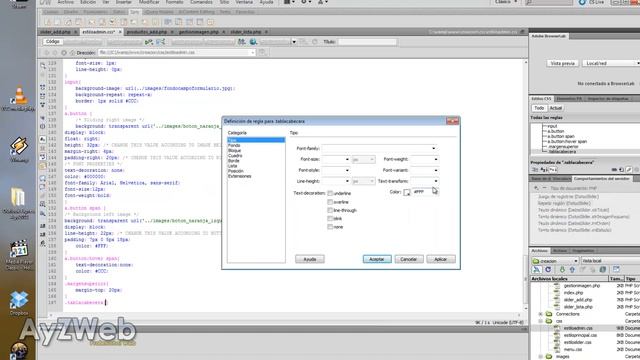Open the Local/red dropdown in BrowserLab
The width and height of the screenshot is (640, 360).
[x=611, y=64]
